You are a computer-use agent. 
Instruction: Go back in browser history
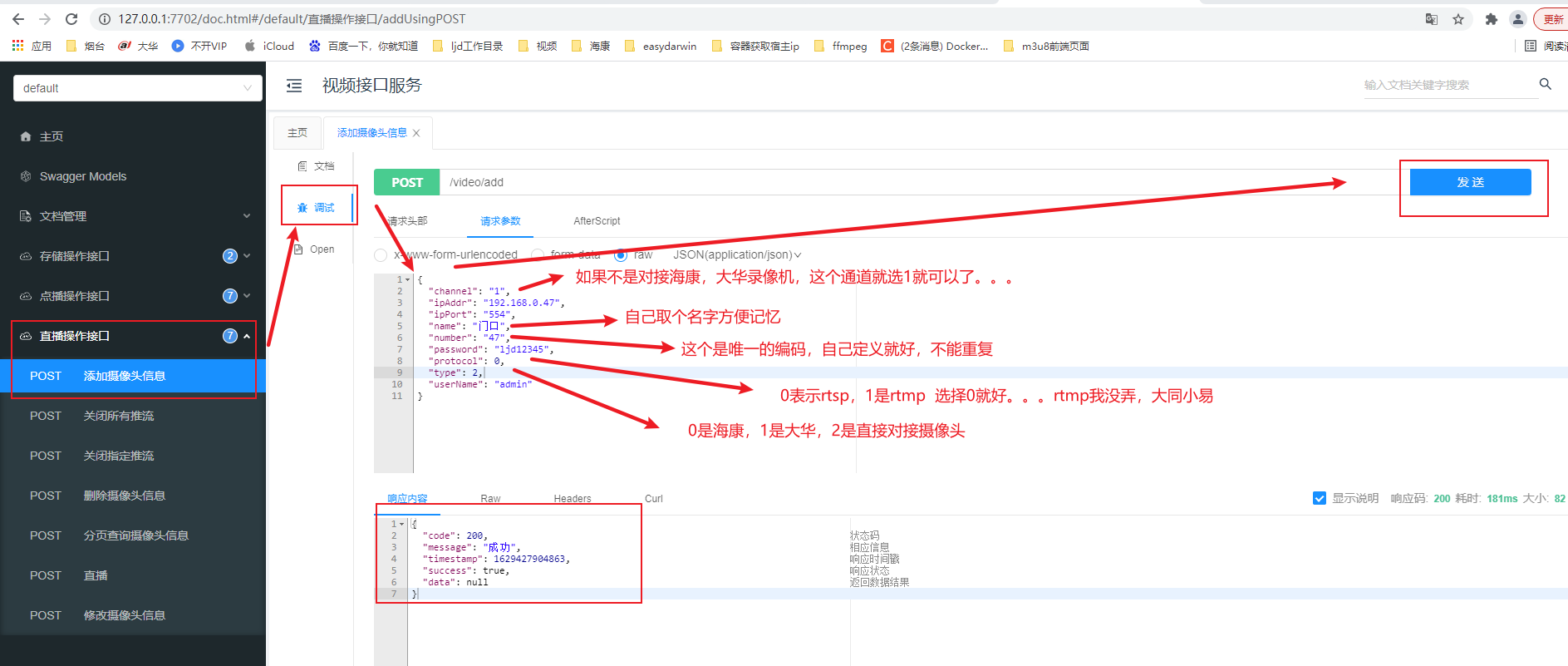[x=18, y=19]
